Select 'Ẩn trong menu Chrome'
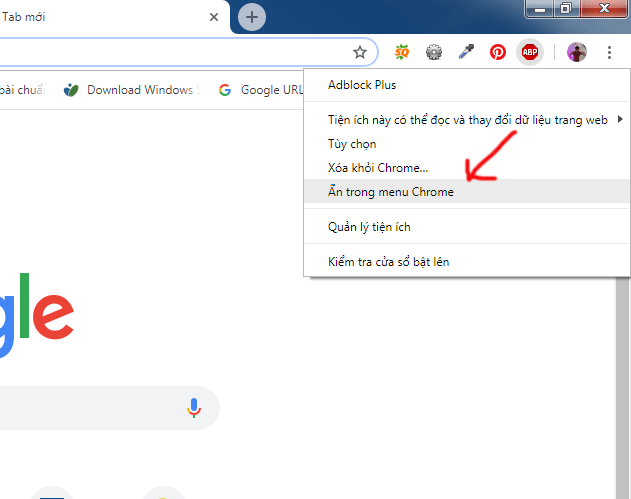The height and width of the screenshot is (499, 631). (467, 192)
